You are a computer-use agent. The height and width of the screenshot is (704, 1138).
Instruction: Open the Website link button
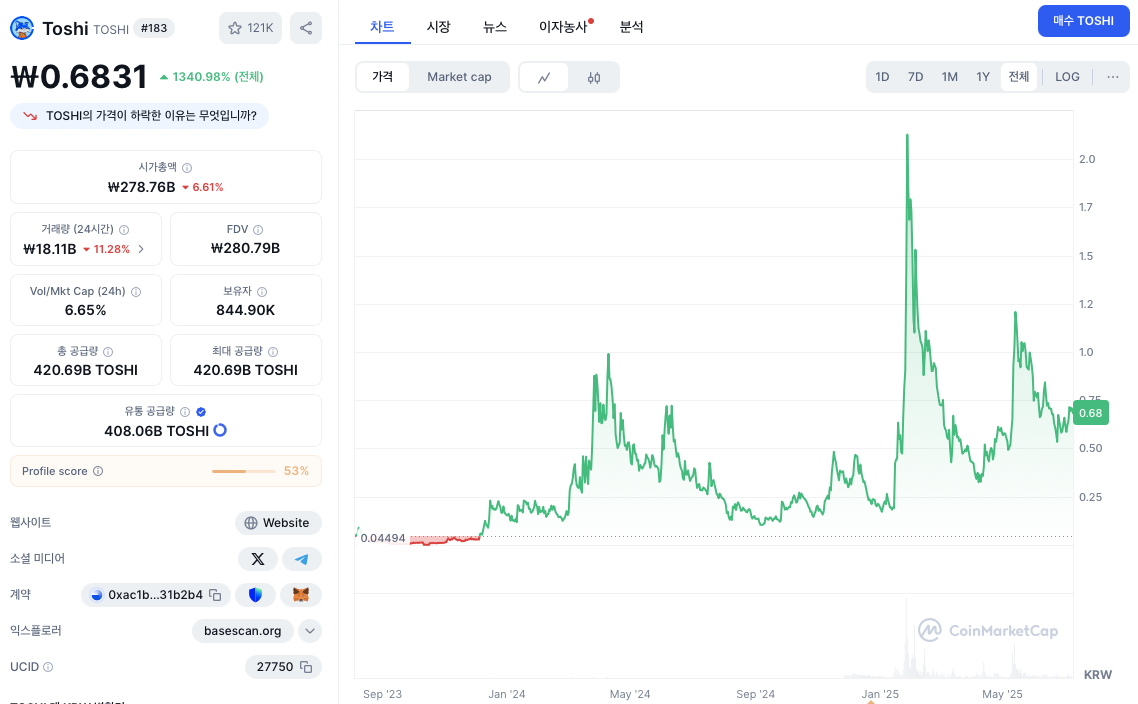coord(278,523)
